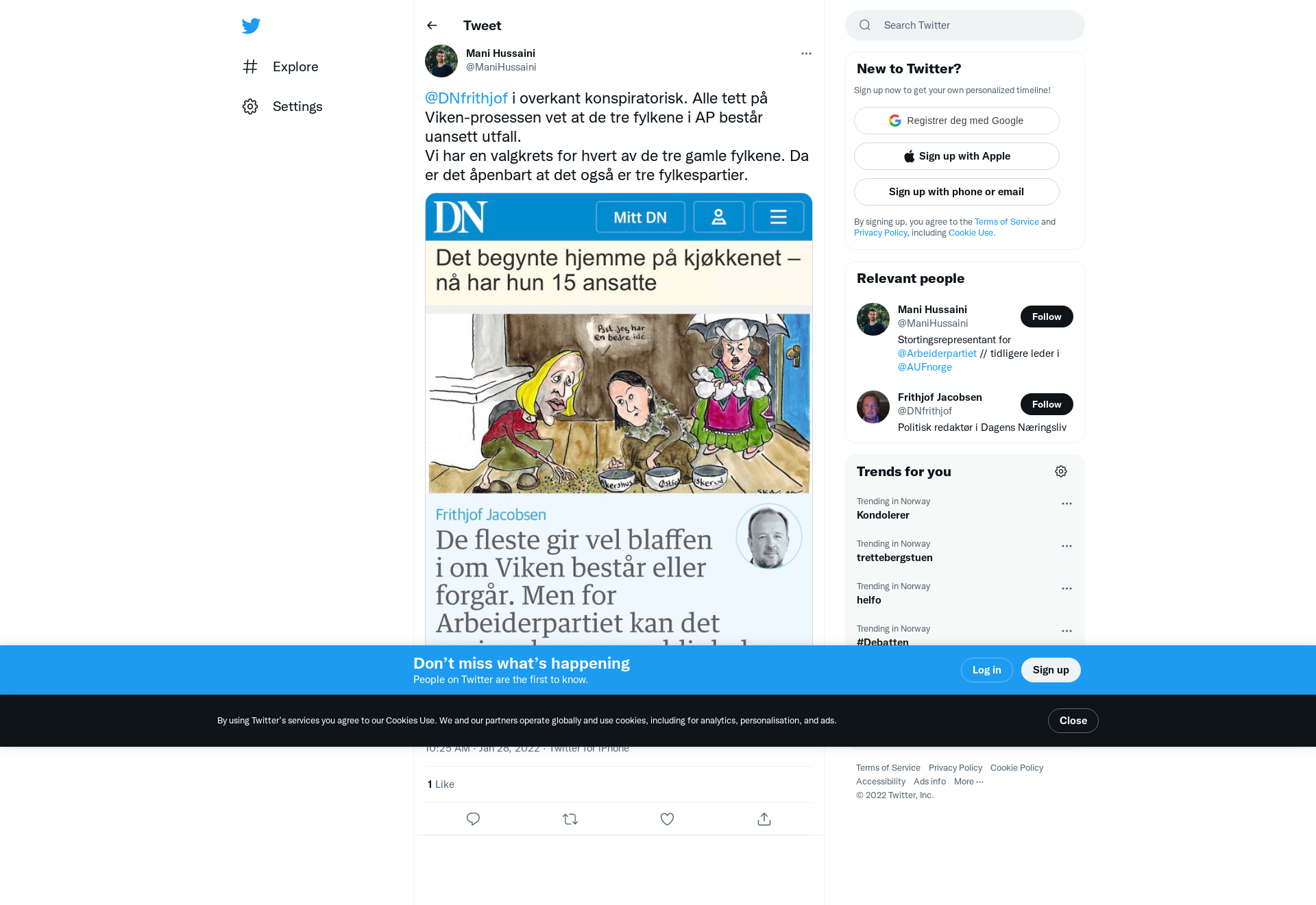1316x905 pixels.
Task: Go back using the arrow icon
Action: [432, 25]
